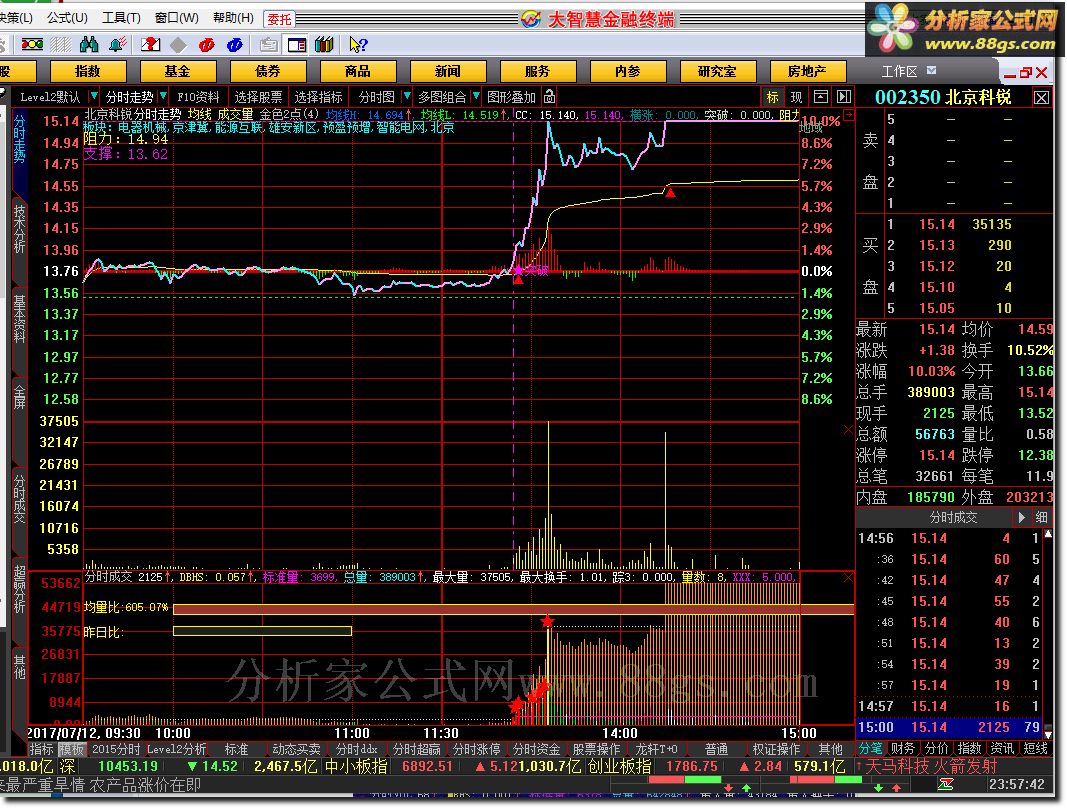
Task: Select the 分时资金 tab
Action: coord(536,749)
